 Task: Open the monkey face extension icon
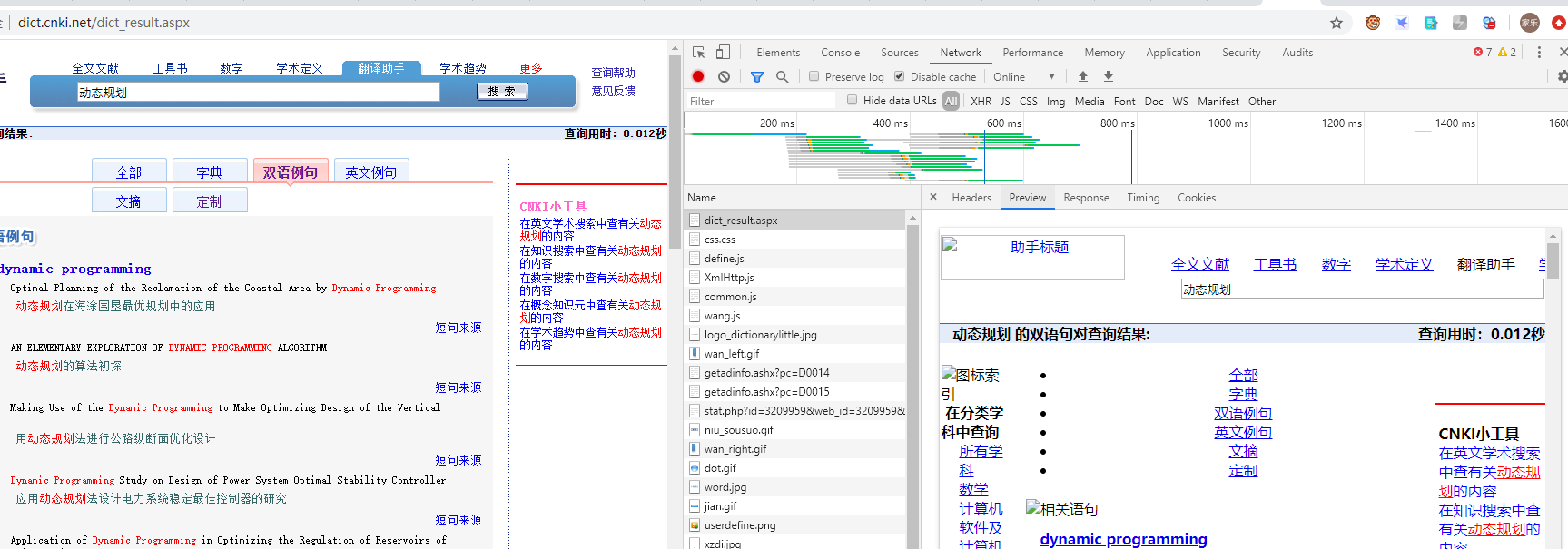tap(1373, 23)
